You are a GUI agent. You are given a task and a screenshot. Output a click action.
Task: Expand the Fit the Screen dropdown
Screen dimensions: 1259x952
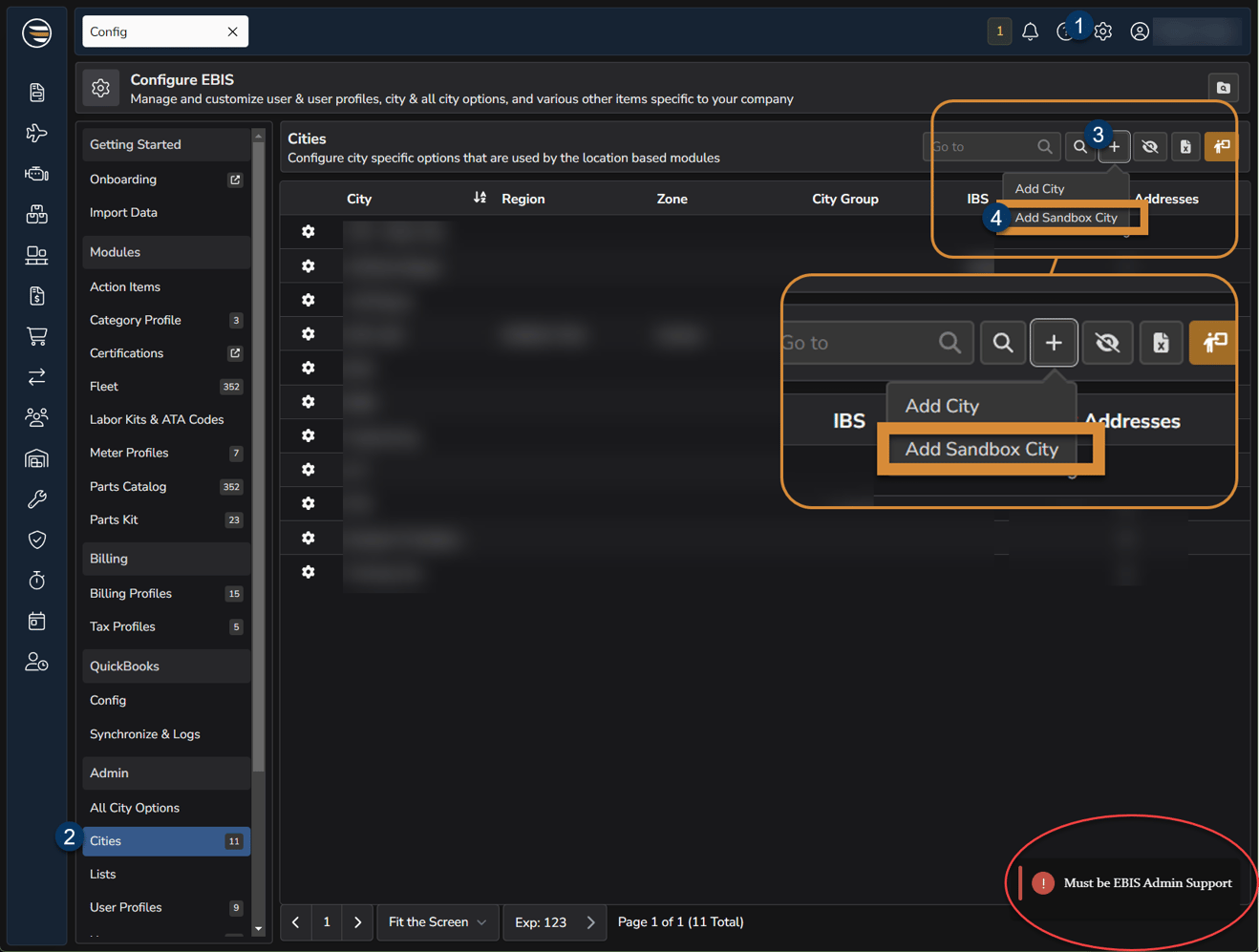pos(437,922)
